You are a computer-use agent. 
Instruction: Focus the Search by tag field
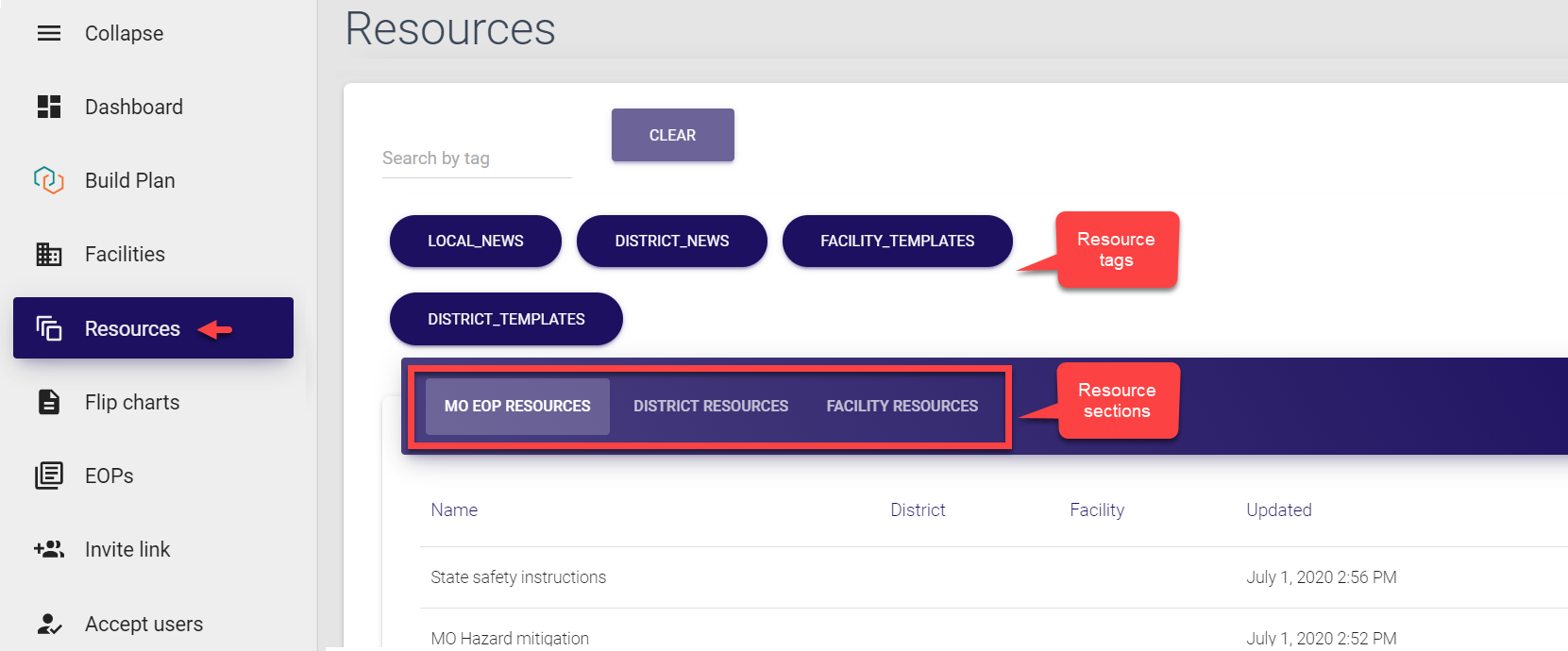tap(476, 159)
